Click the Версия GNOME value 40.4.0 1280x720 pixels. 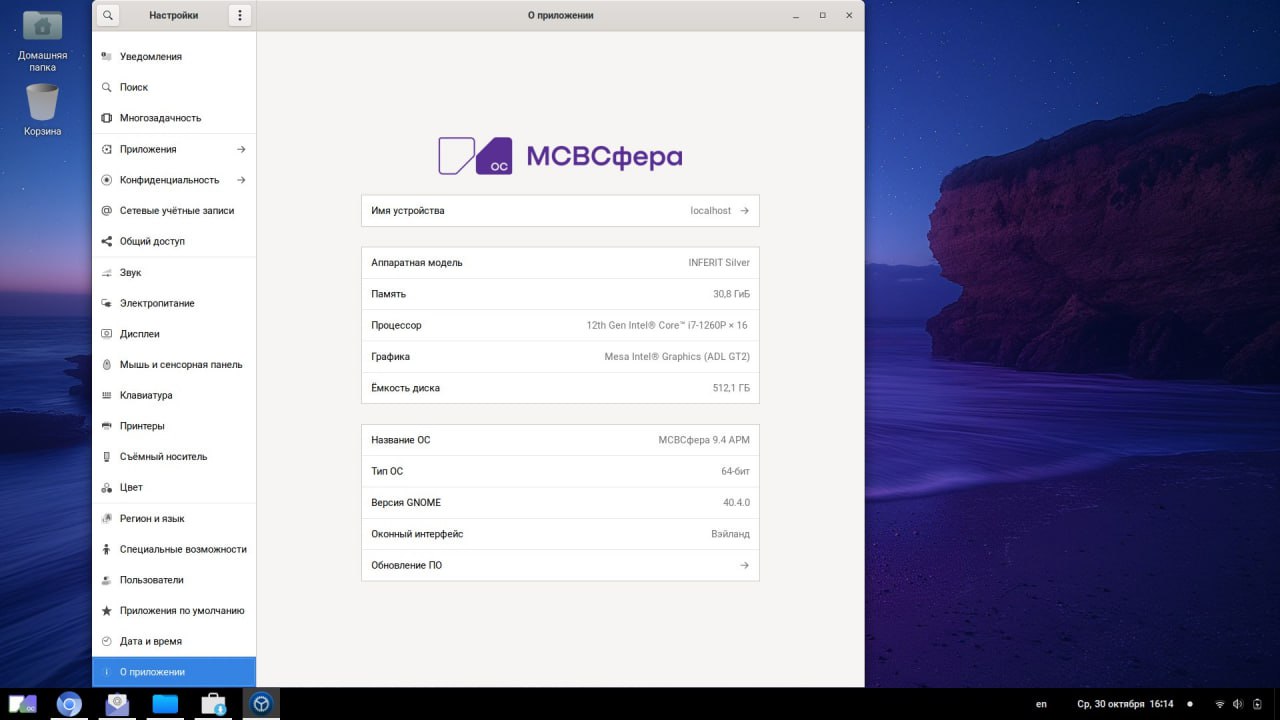tap(736, 503)
